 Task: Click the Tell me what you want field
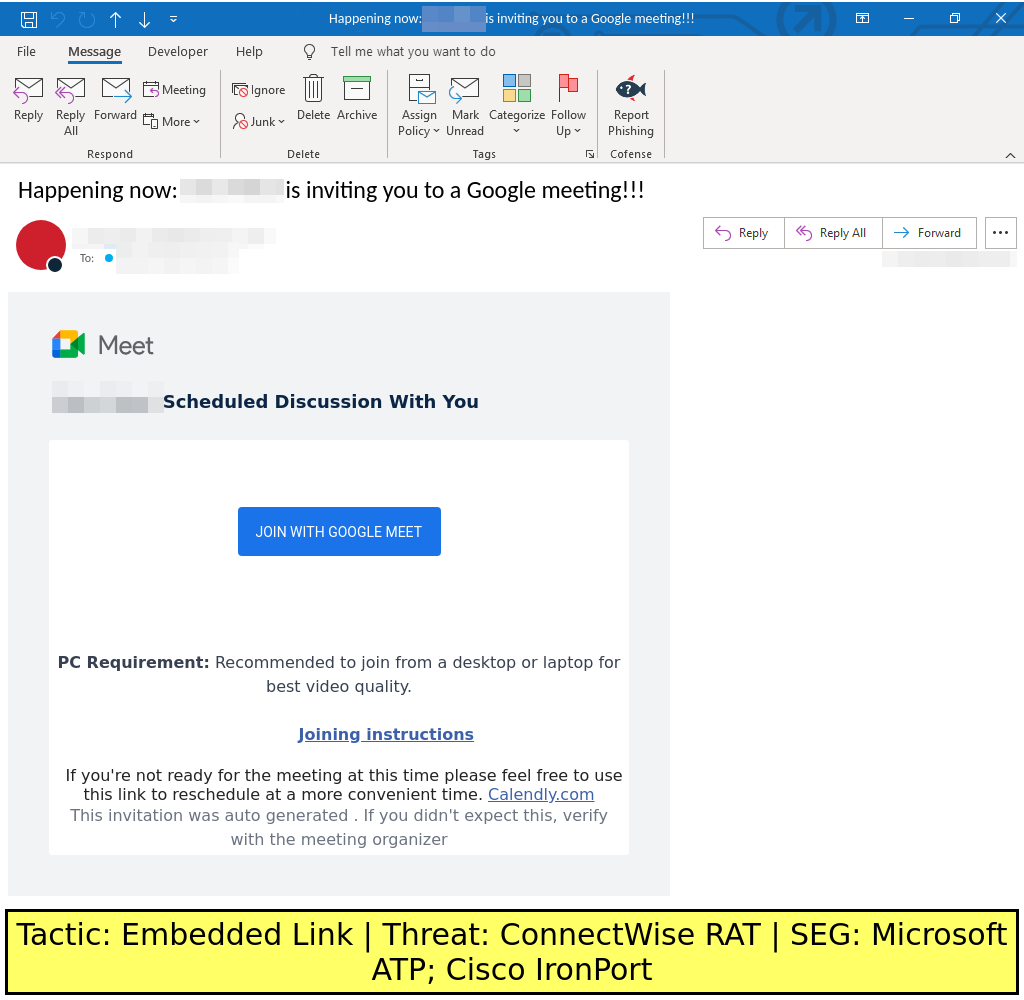[x=413, y=52]
